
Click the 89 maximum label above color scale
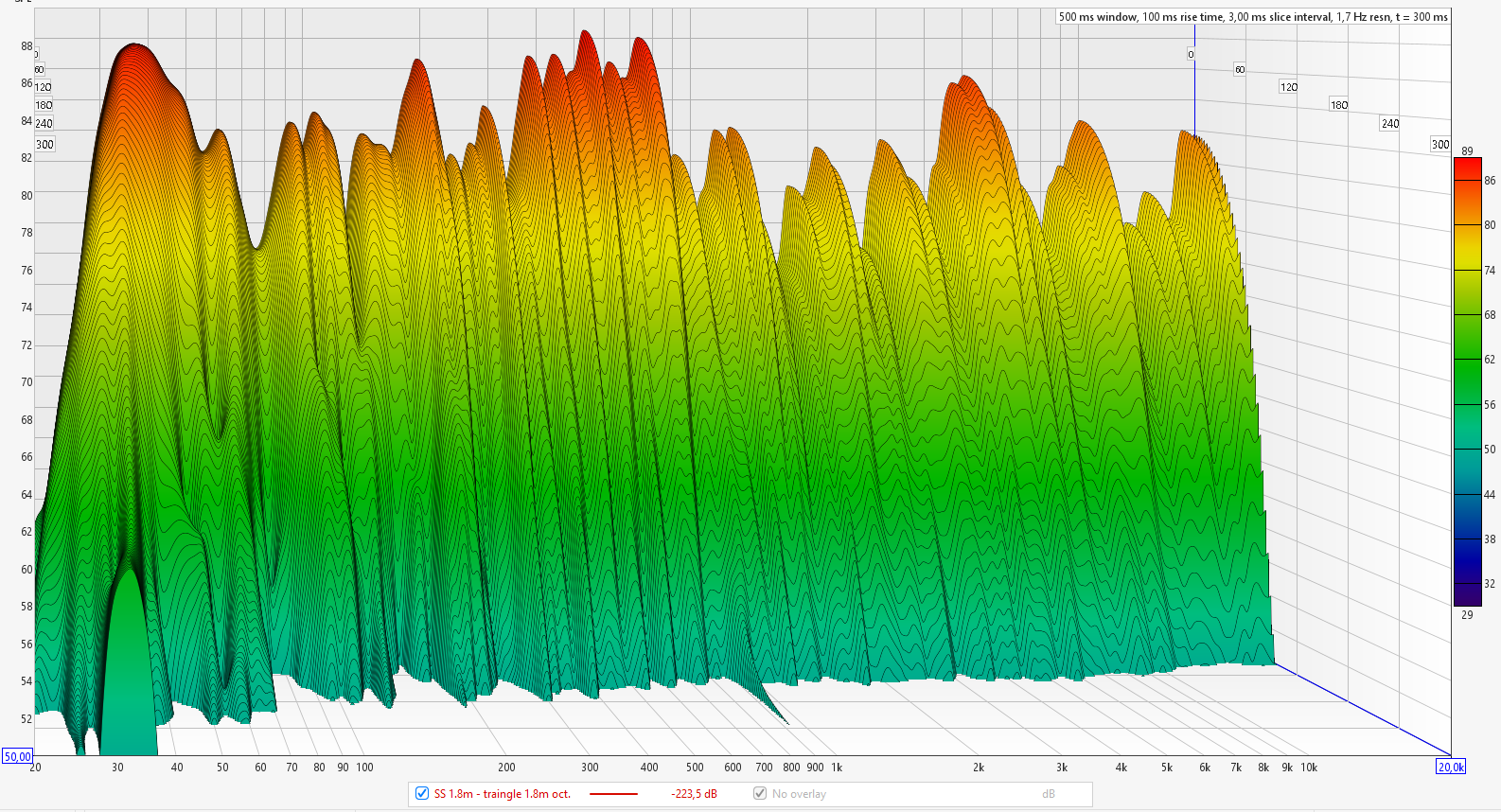click(1467, 150)
